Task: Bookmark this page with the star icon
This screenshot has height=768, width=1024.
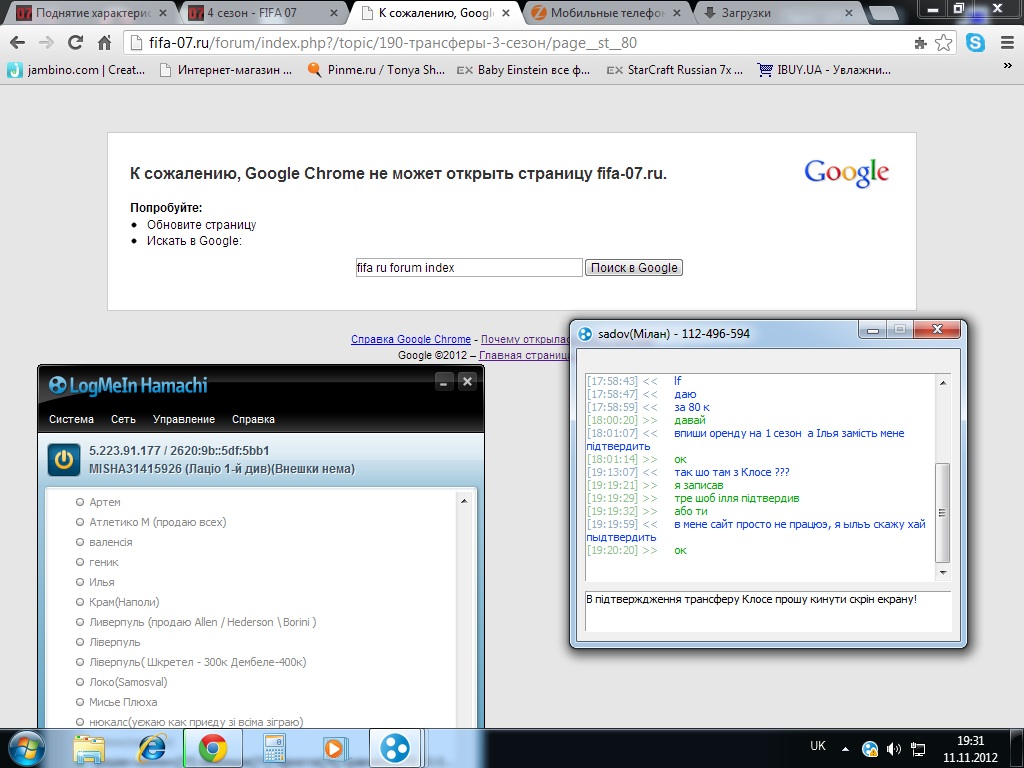Action: click(944, 43)
